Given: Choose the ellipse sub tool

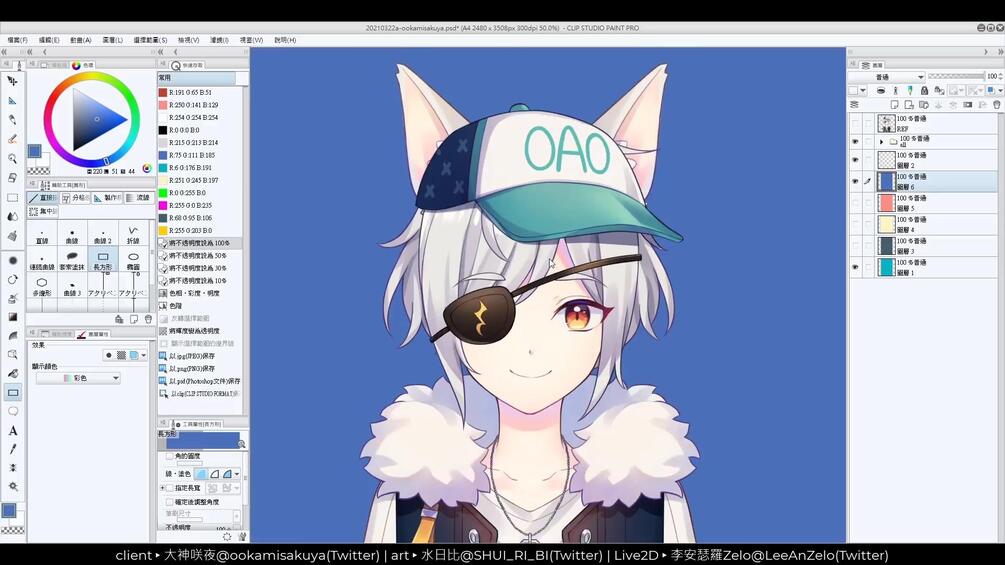Looking at the screenshot, I should click(x=133, y=261).
